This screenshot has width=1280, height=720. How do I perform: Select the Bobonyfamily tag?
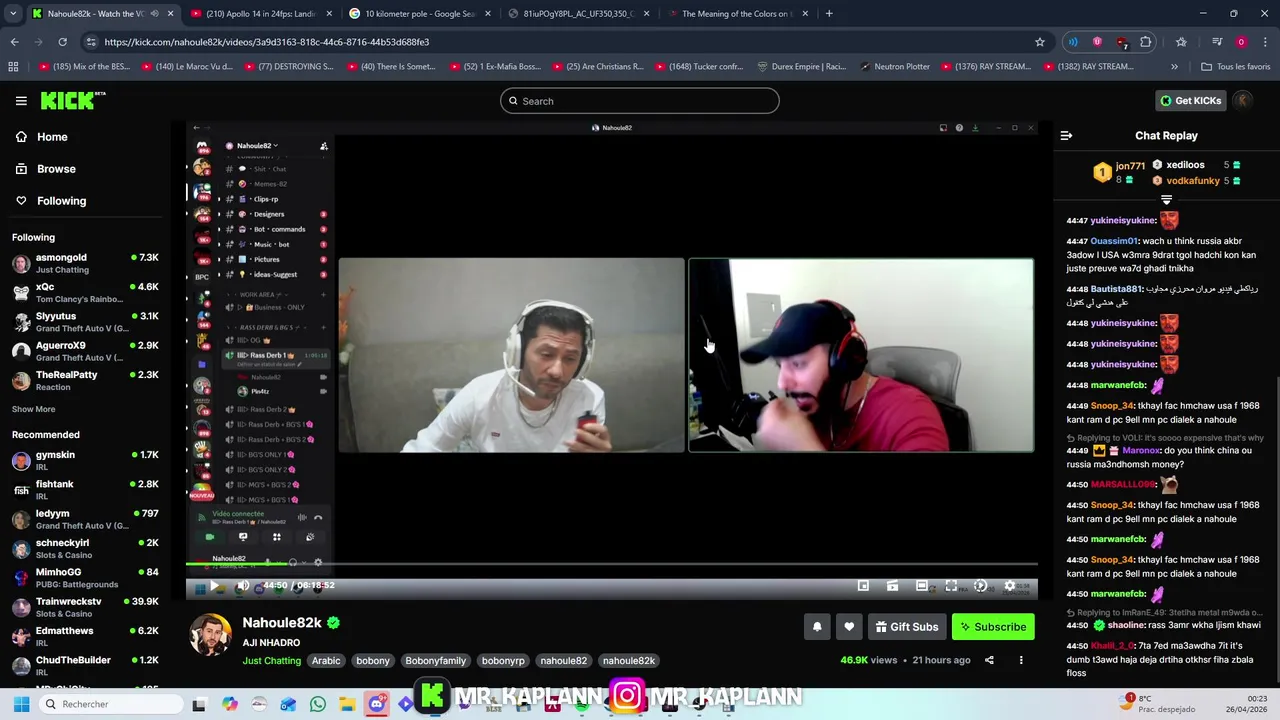pyautogui.click(x=435, y=661)
